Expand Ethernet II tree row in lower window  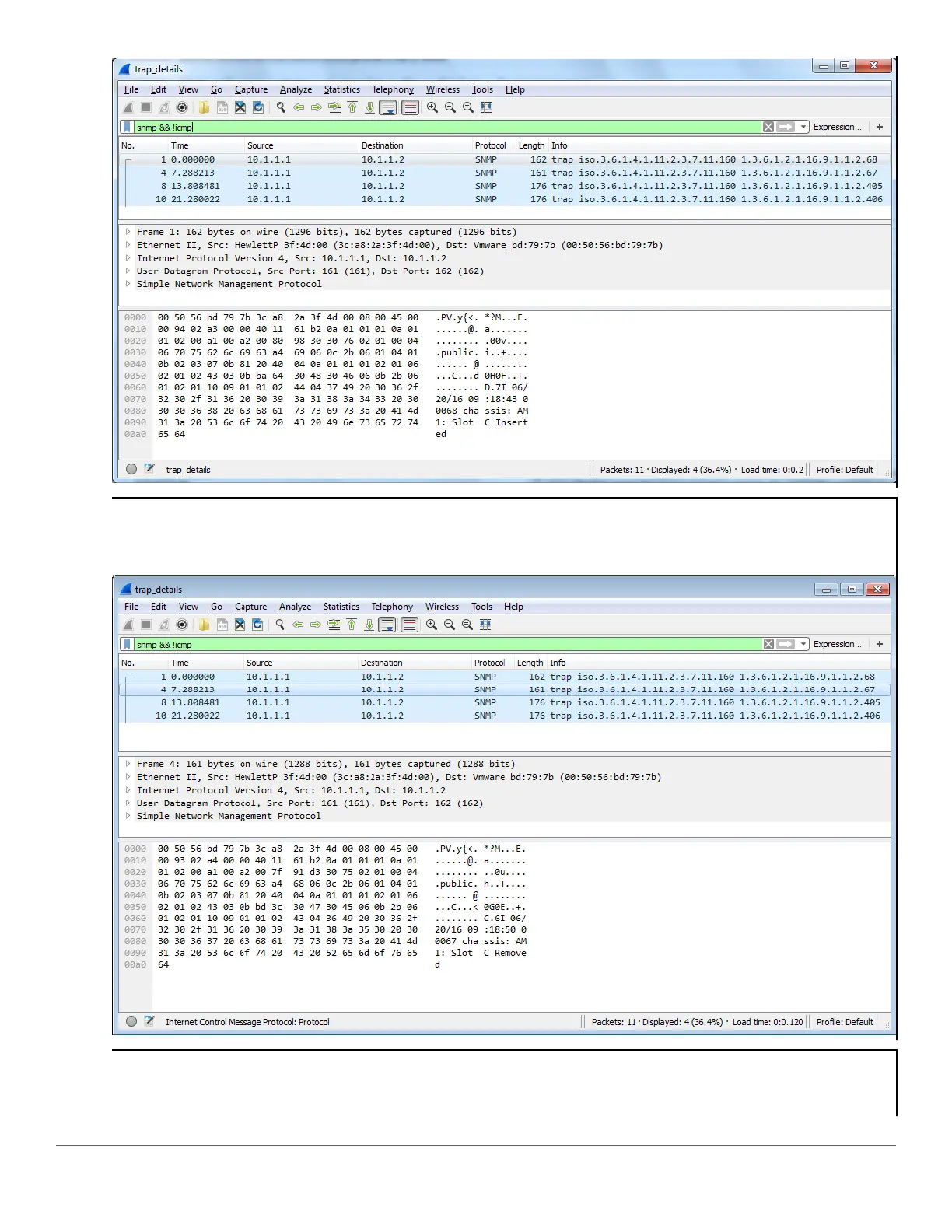coord(128,777)
